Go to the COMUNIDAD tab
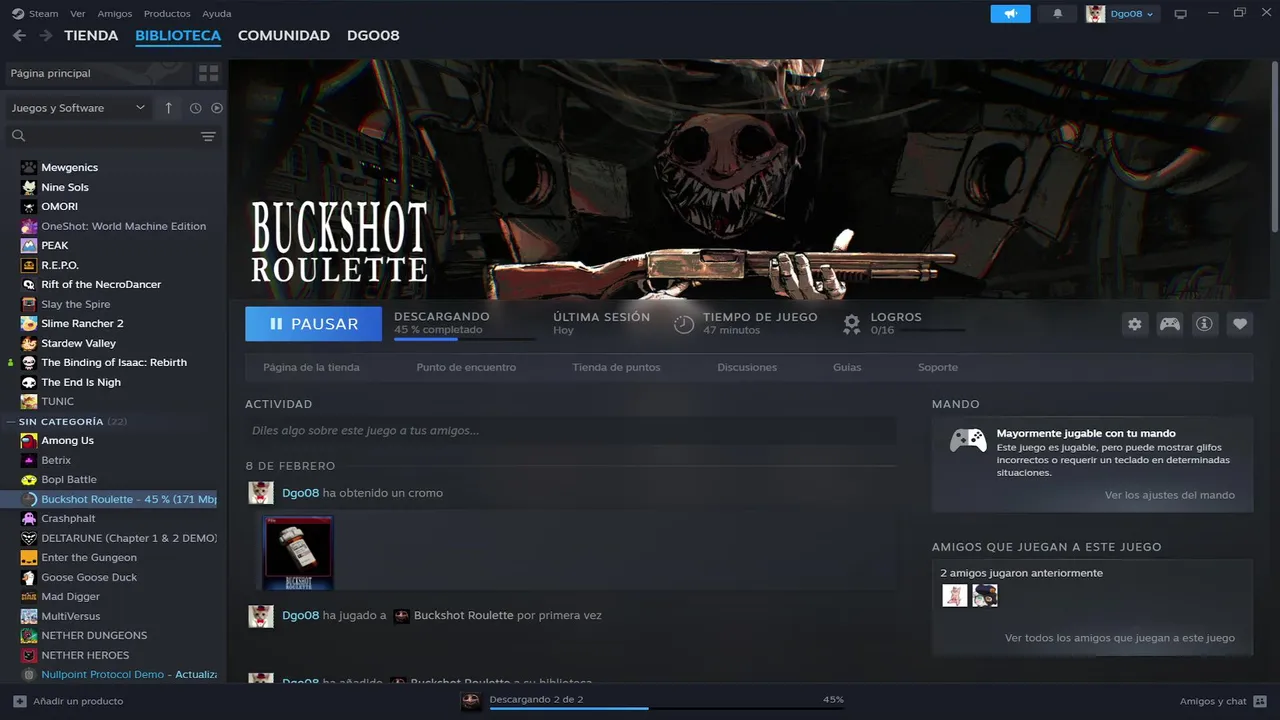This screenshot has height=720, width=1280. (284, 35)
